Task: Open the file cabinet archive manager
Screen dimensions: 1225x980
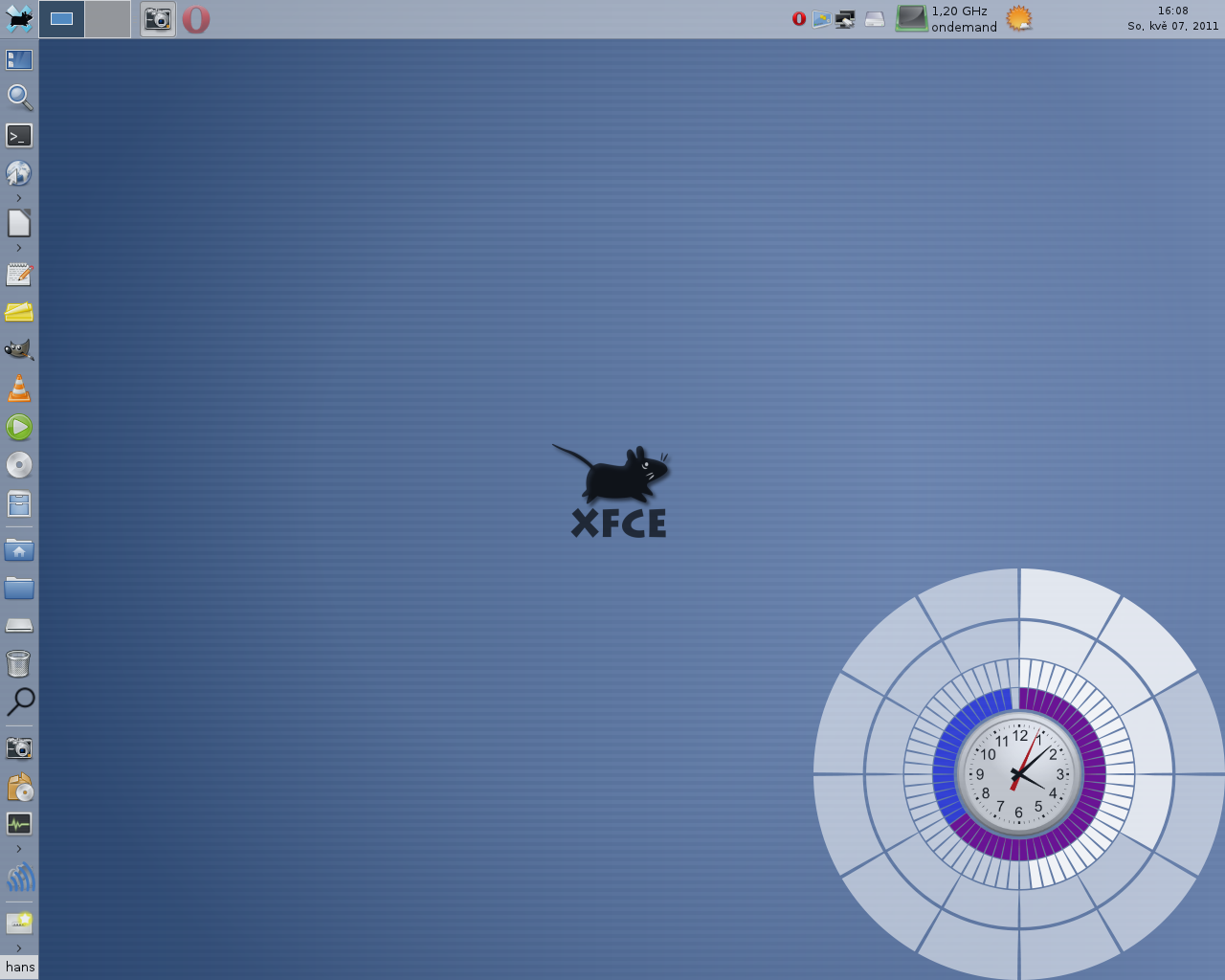Action: [x=19, y=503]
